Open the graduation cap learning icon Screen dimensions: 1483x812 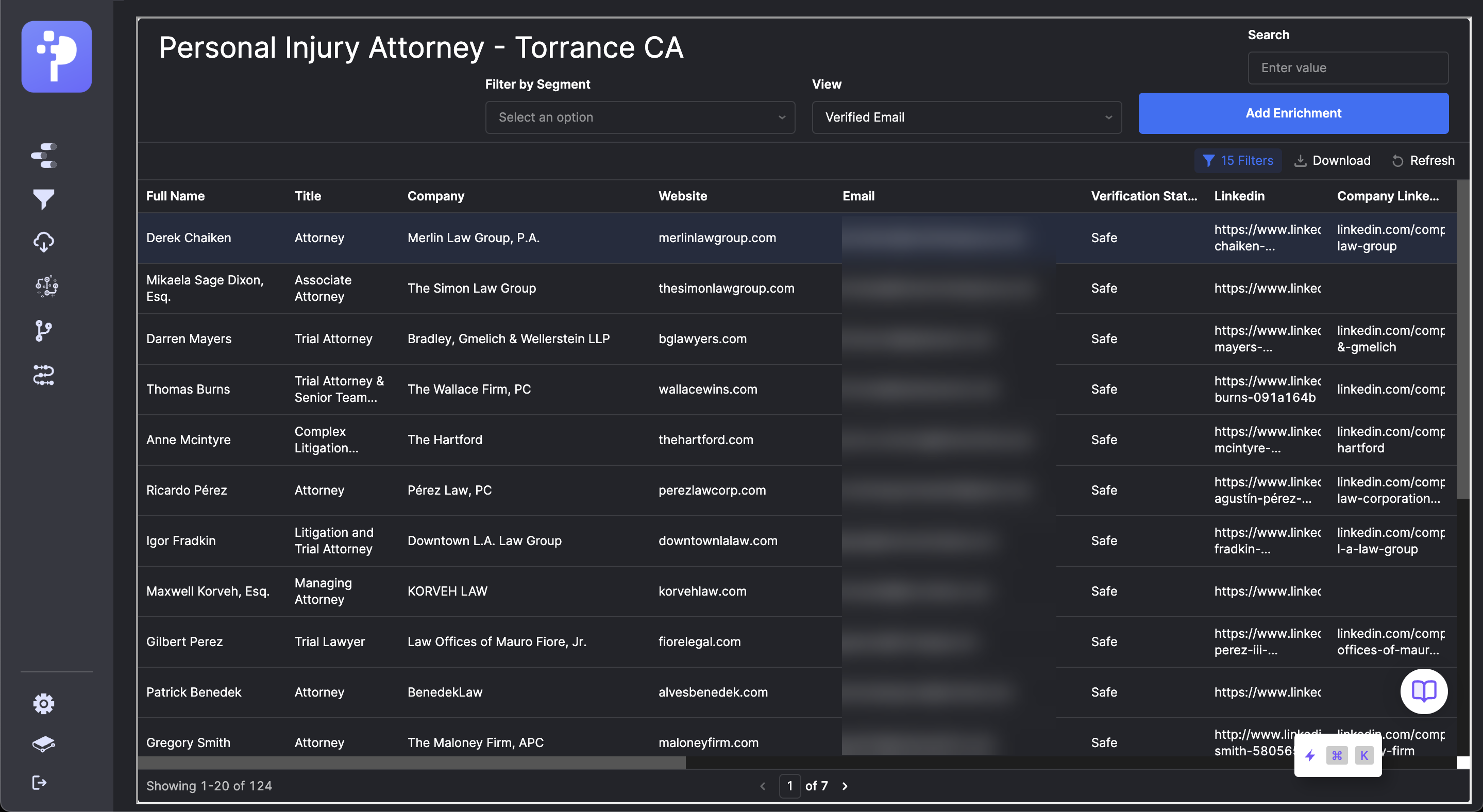pyautogui.click(x=44, y=743)
